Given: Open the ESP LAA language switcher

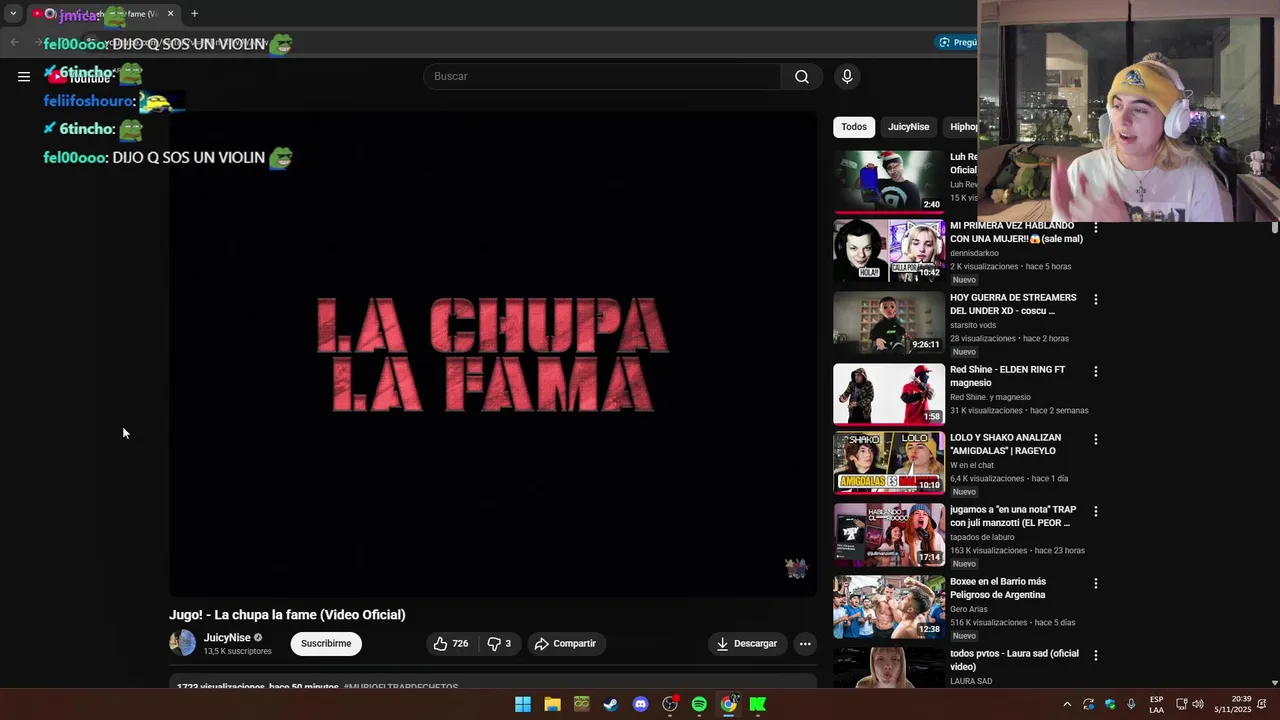Looking at the screenshot, I should [x=1156, y=704].
